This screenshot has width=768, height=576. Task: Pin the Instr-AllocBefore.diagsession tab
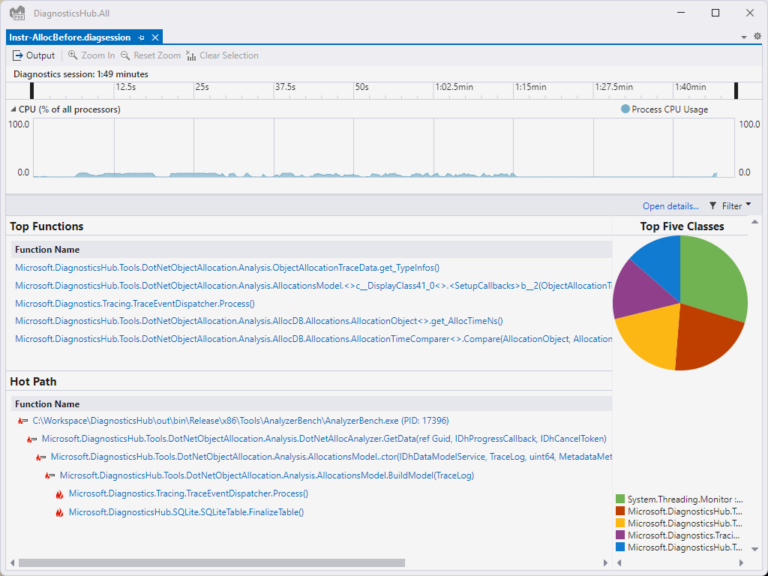141,37
